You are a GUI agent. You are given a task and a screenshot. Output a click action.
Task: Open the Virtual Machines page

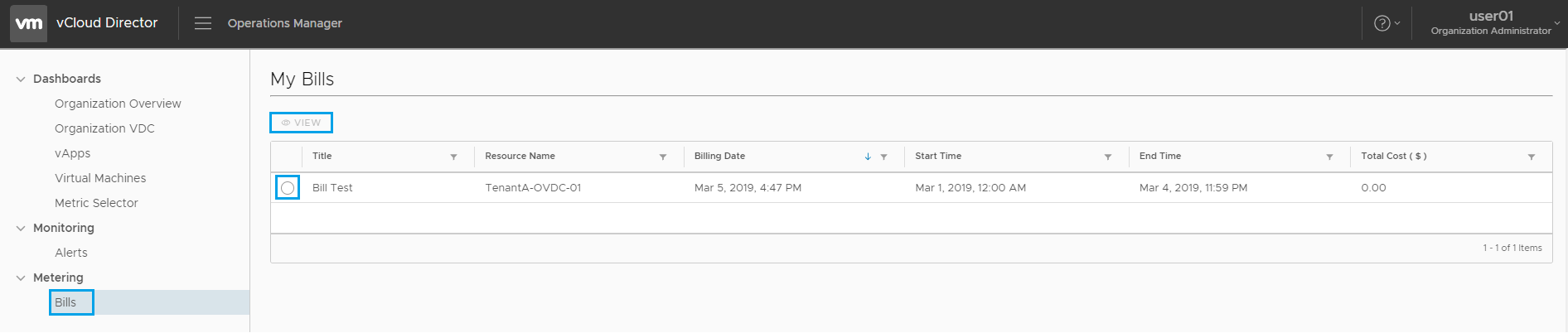coord(100,178)
